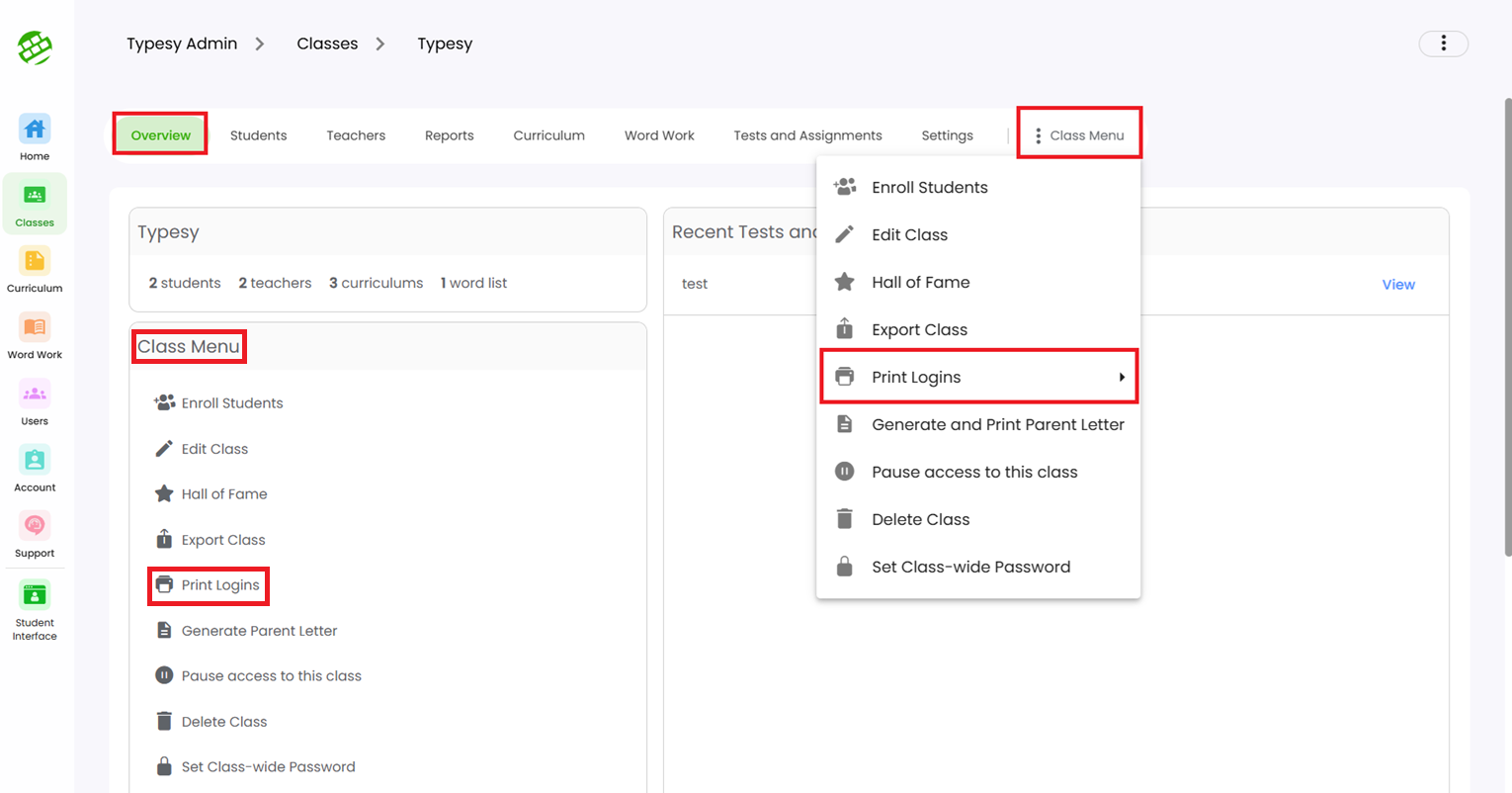
Task: Click pause icon in the Class Menu card
Action: 164,675
